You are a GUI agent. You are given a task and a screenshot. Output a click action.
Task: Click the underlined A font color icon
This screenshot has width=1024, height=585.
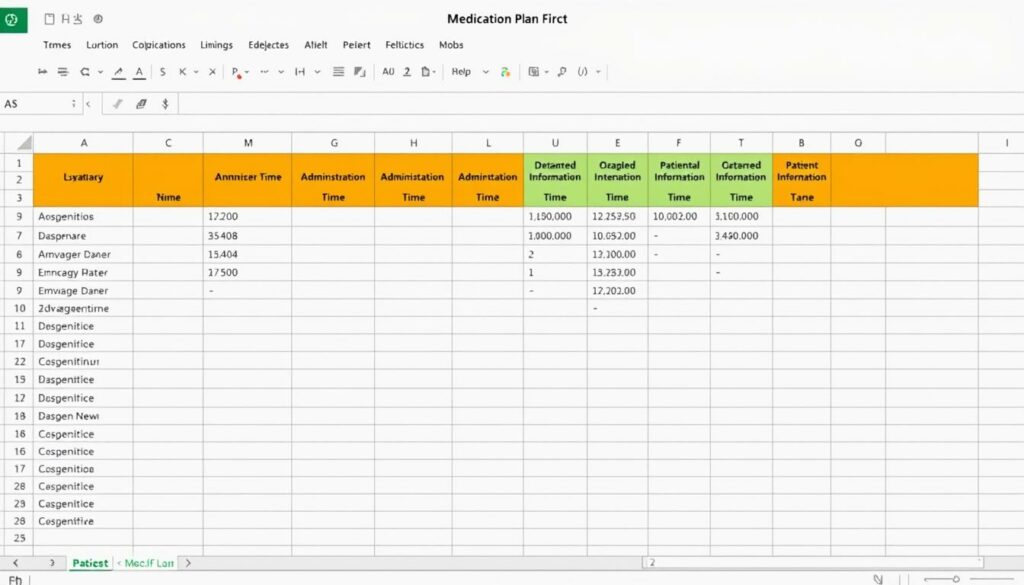[139, 72]
